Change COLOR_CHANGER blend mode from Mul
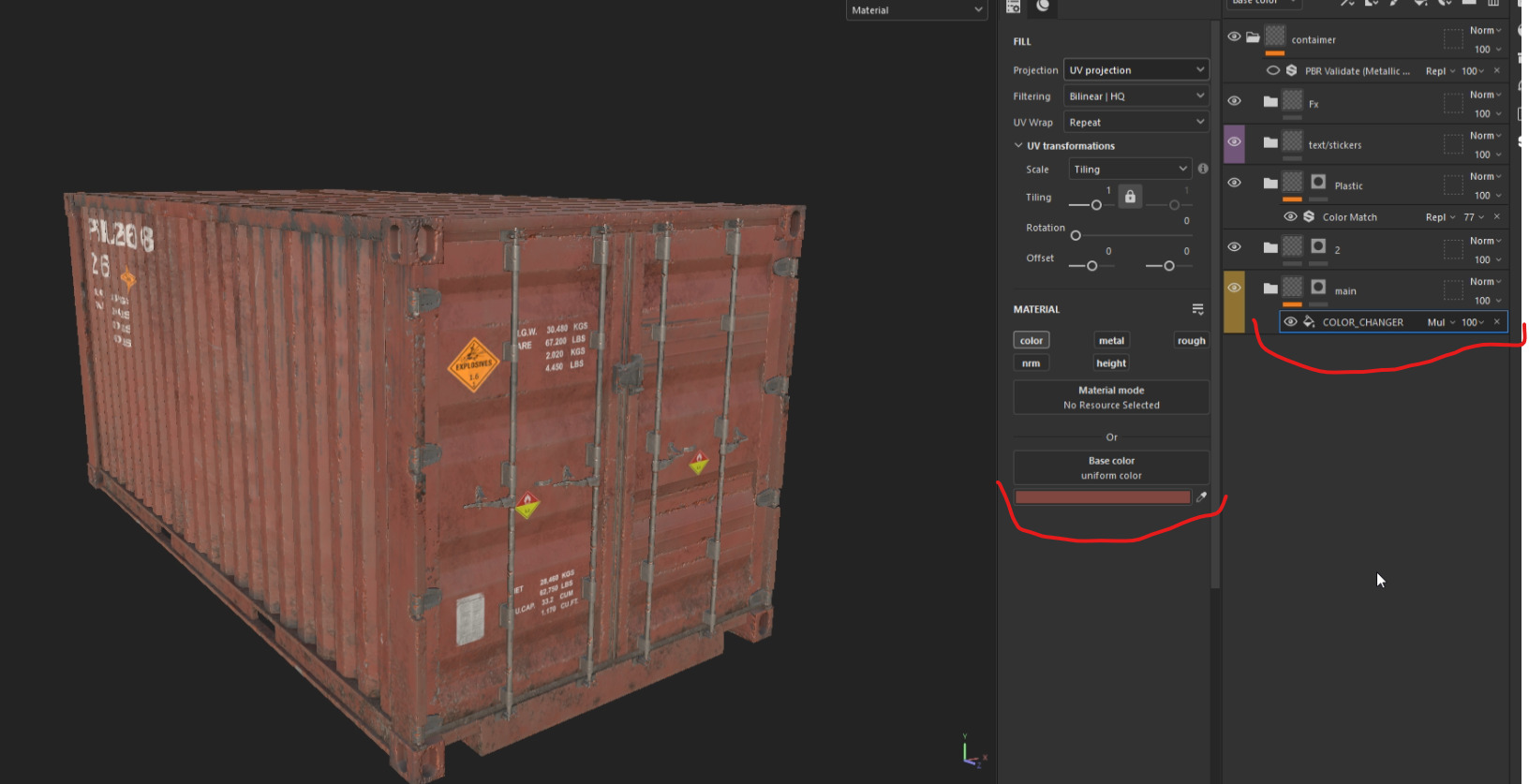This screenshot has width=1529, height=784. click(1441, 322)
